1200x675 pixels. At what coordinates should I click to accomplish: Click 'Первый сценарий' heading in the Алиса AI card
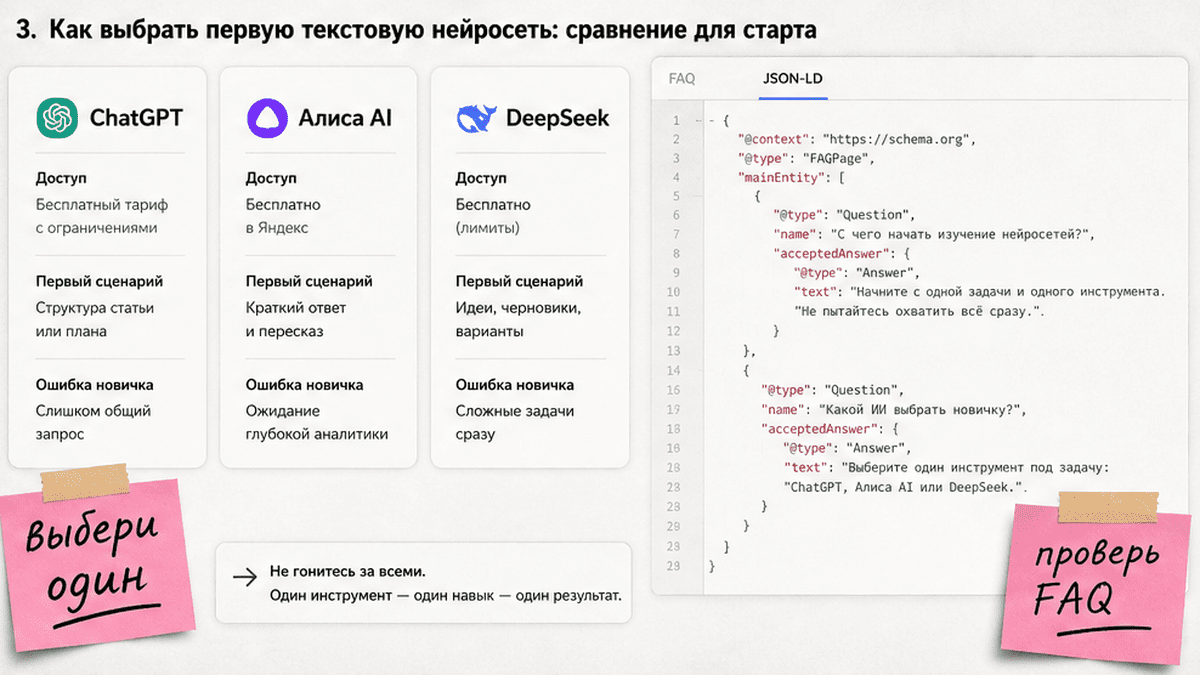309,281
